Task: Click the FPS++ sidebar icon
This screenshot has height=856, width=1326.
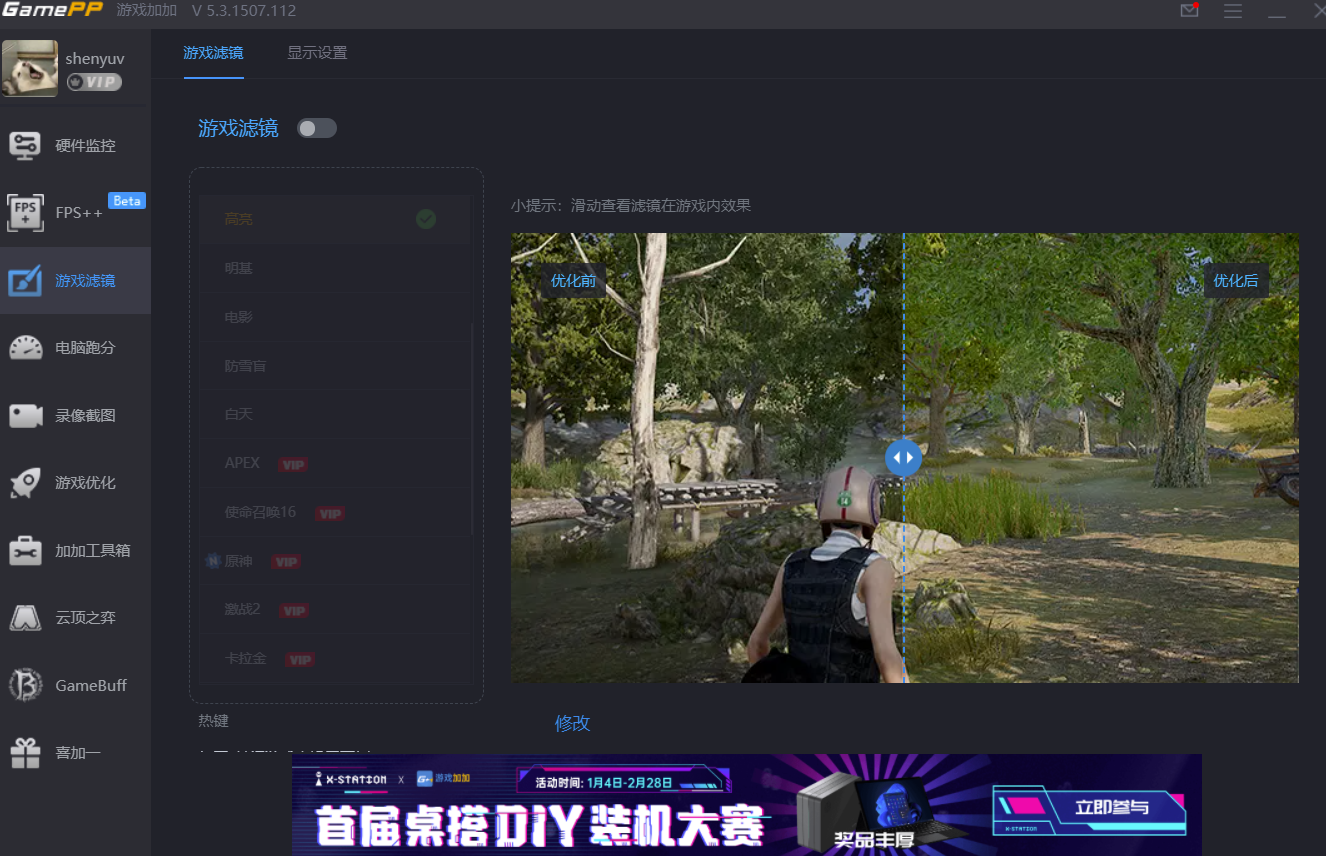Action: click(x=25, y=213)
